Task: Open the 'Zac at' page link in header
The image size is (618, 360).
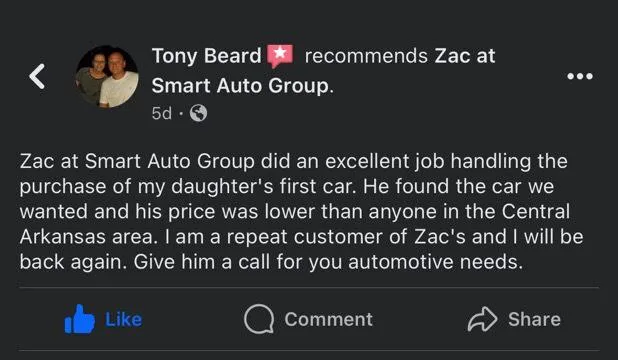Action: (465, 56)
